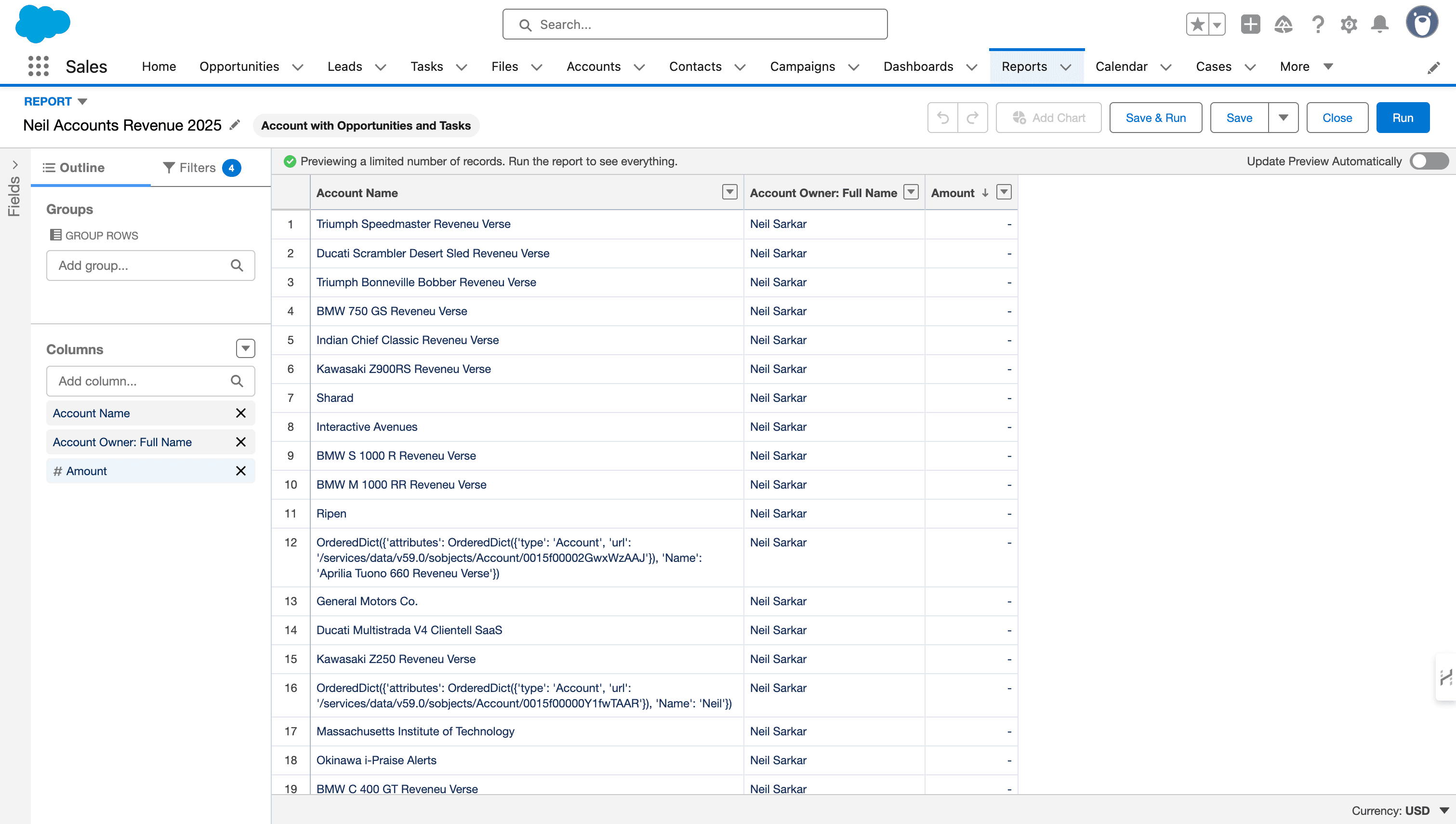This screenshot has height=824, width=1456.
Task: Click the undo arrow button
Action: point(942,118)
